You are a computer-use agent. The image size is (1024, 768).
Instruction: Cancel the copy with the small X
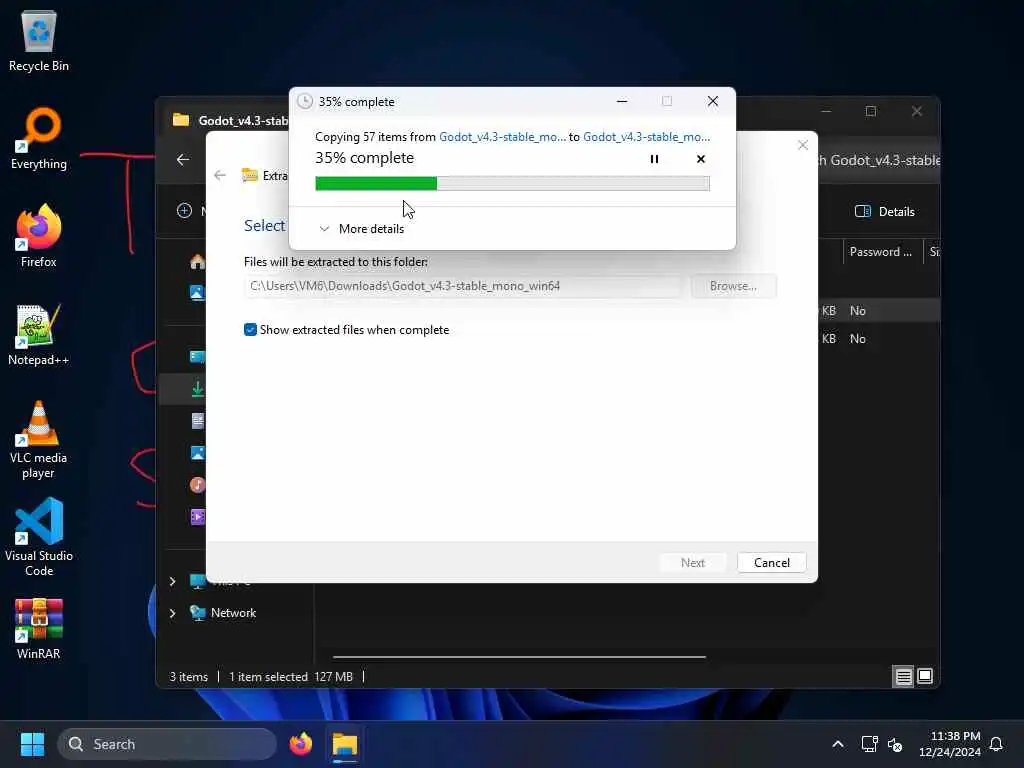[701, 159]
